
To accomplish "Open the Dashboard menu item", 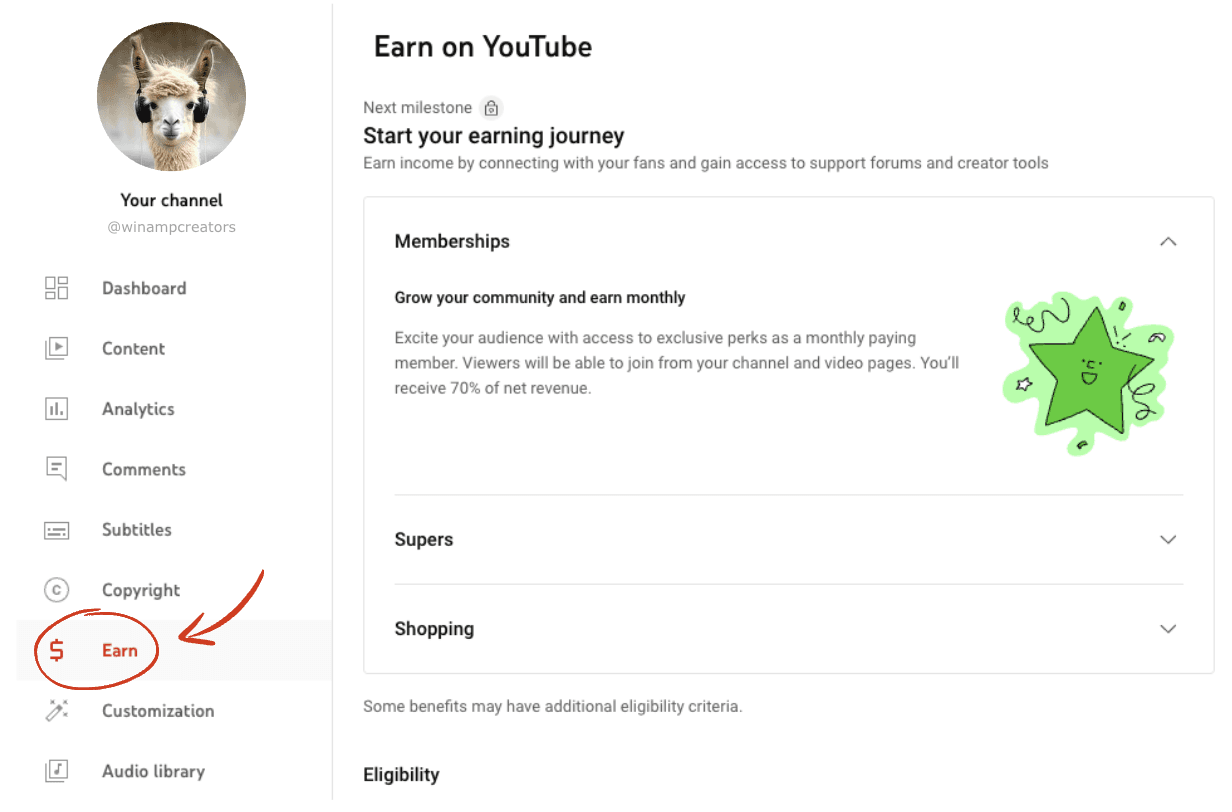I will pos(144,288).
